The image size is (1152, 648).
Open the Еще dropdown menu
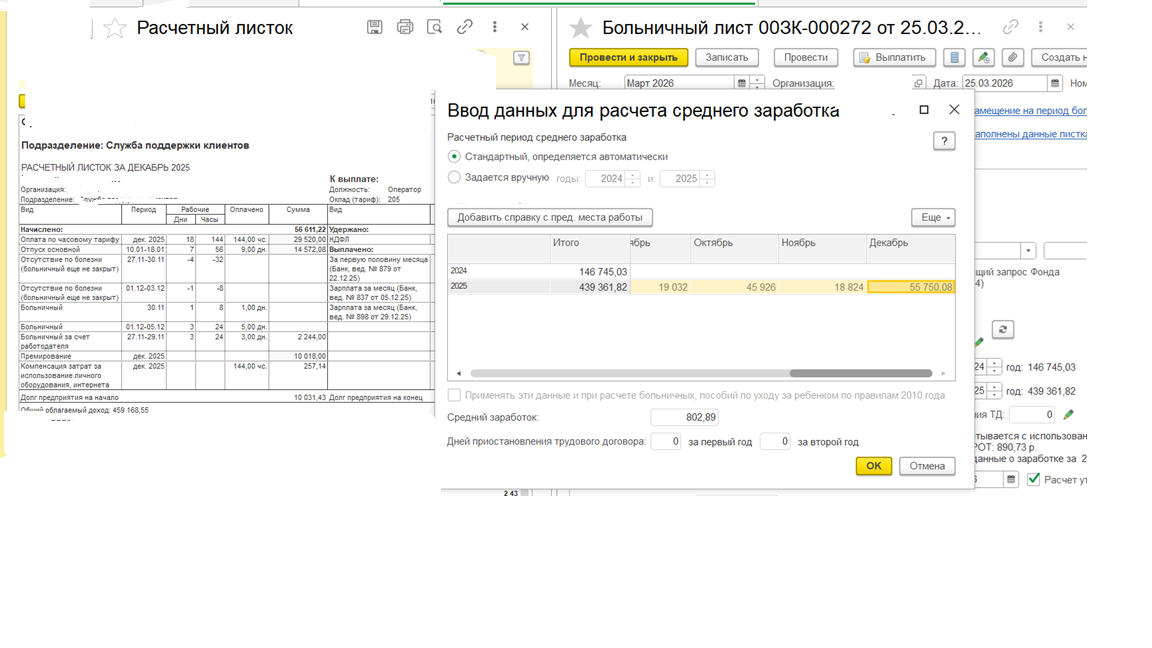(932, 217)
